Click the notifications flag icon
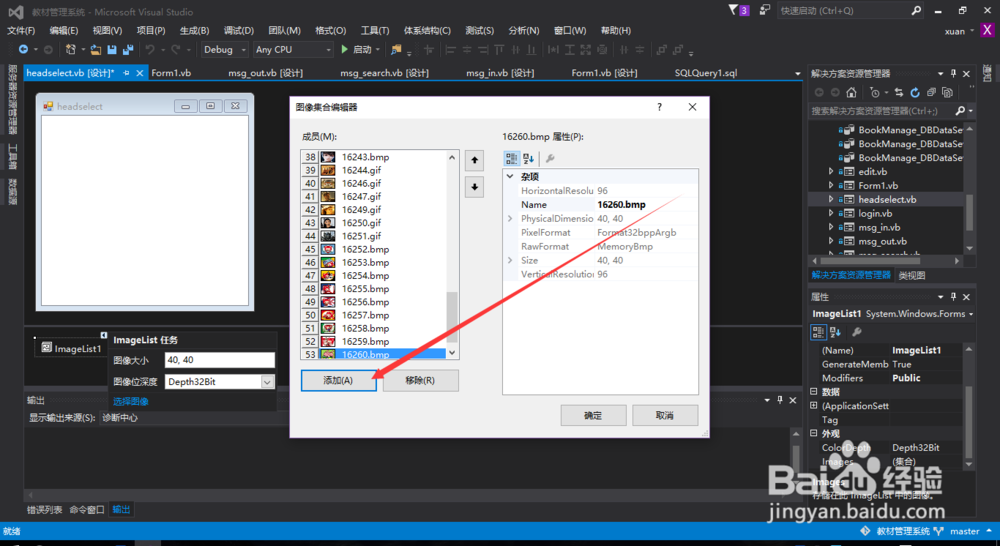The width and height of the screenshot is (1000, 546). [x=733, y=10]
